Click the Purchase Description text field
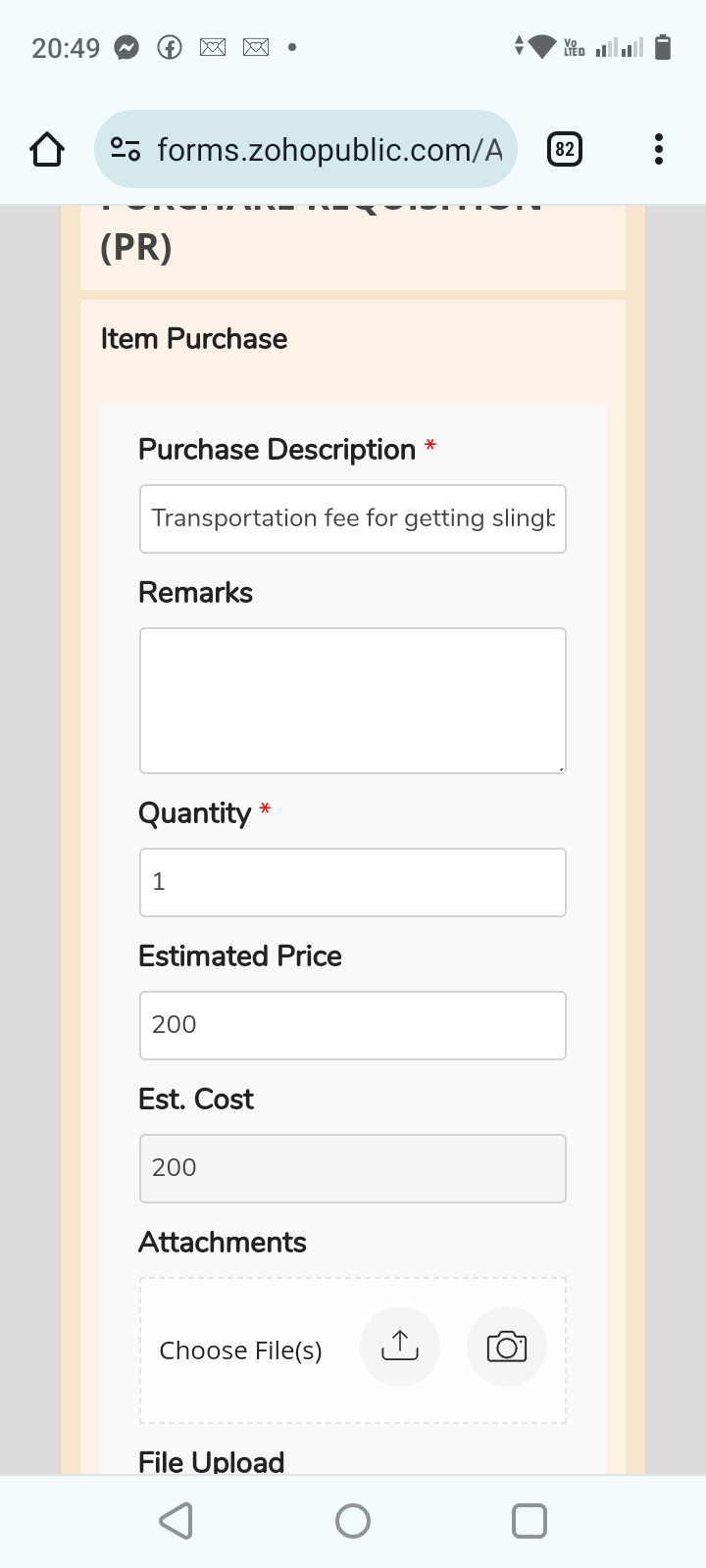 tap(353, 518)
